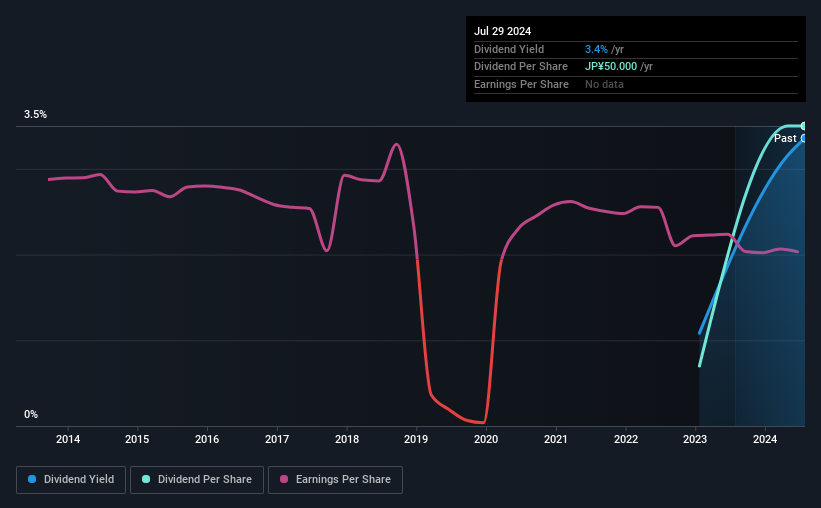Click the teal Dividend Per Share legend dot
821x508 pixels.
146,479
